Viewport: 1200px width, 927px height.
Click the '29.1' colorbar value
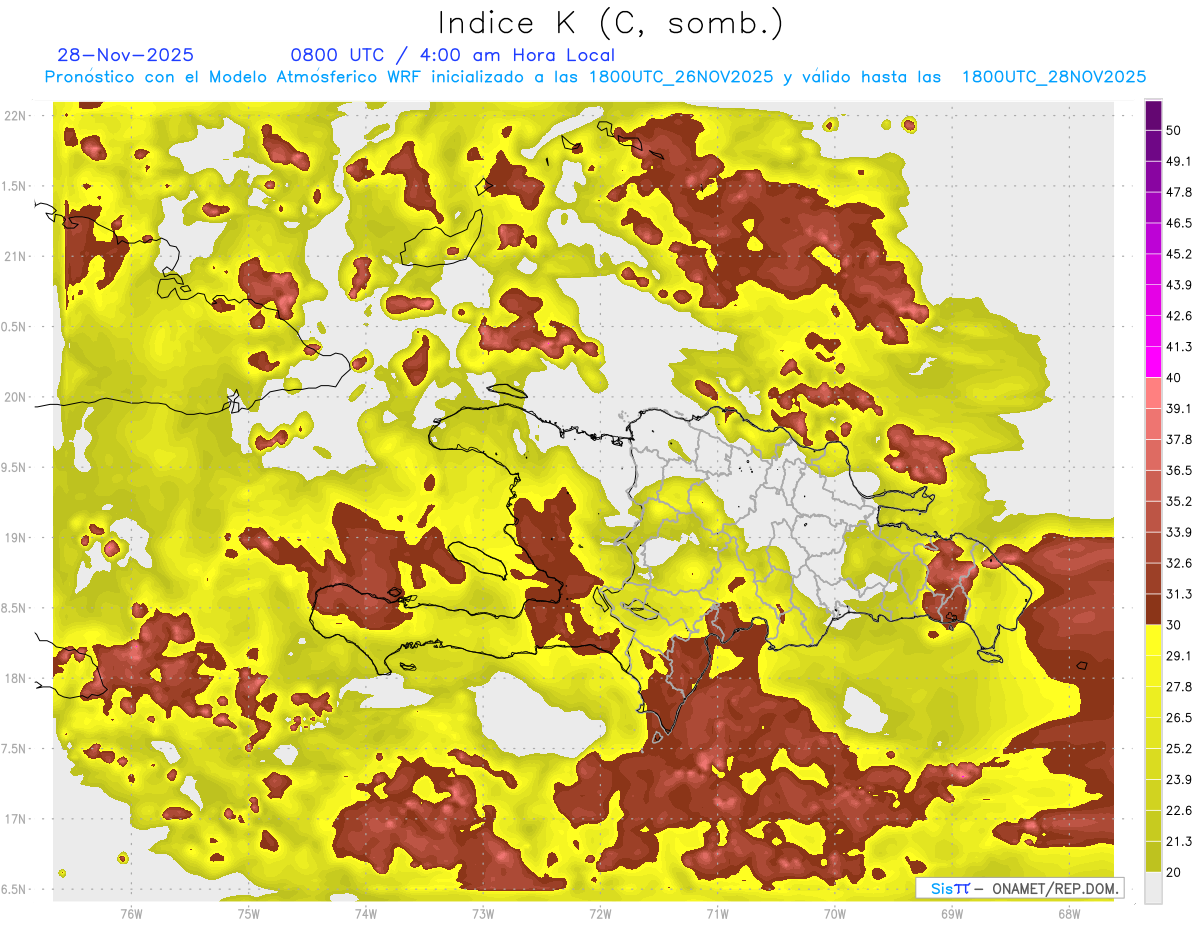pos(1180,656)
